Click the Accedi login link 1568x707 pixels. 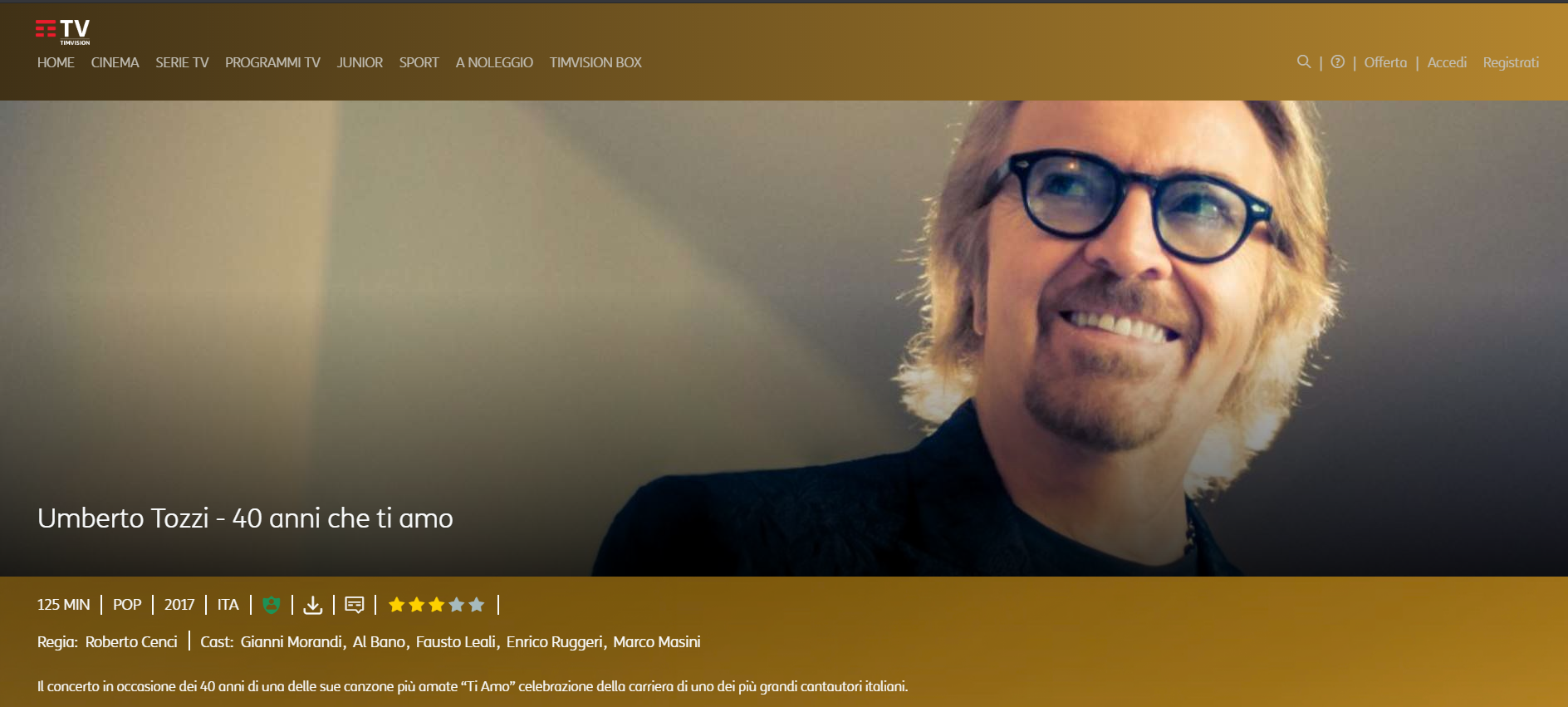coord(1447,62)
